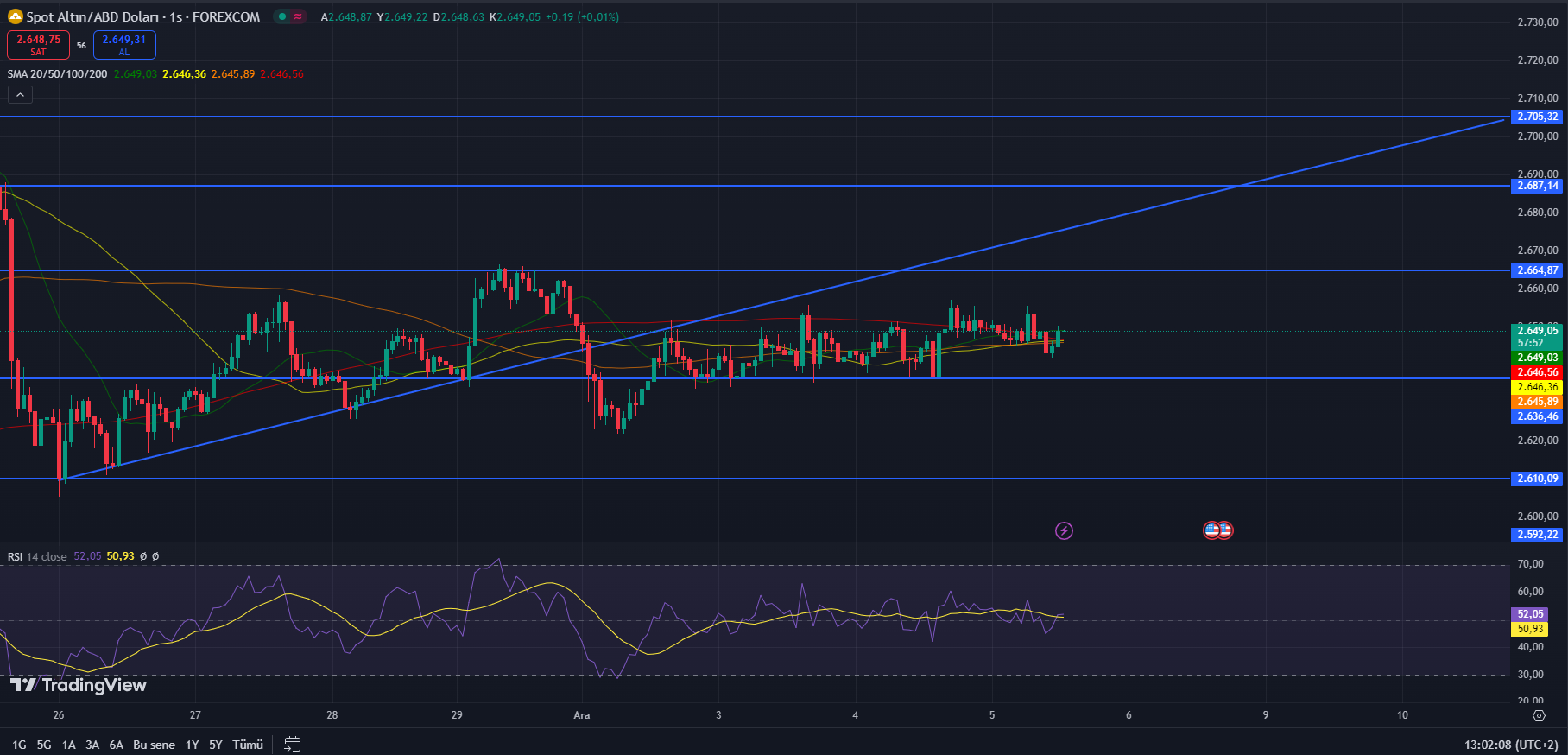Viewport: 1568px width, 755px height.
Task: Click the TradingView logo
Action: click(x=78, y=685)
